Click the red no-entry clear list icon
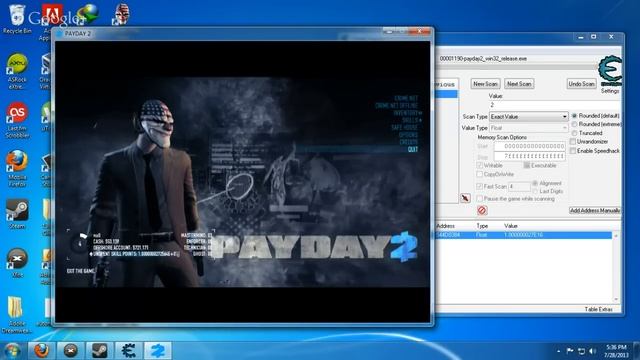Screen dimensions: 640x360 pos(482,211)
